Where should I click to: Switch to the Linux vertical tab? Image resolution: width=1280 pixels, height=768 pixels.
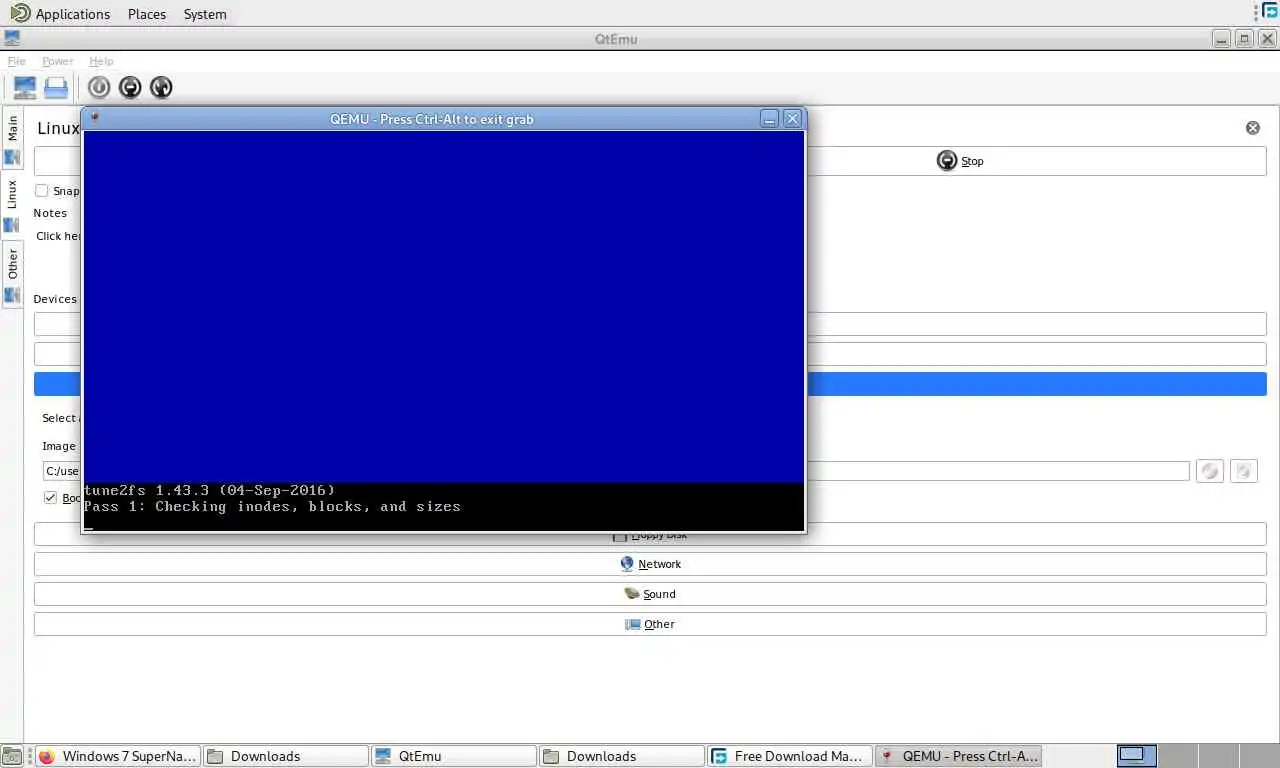point(12,205)
